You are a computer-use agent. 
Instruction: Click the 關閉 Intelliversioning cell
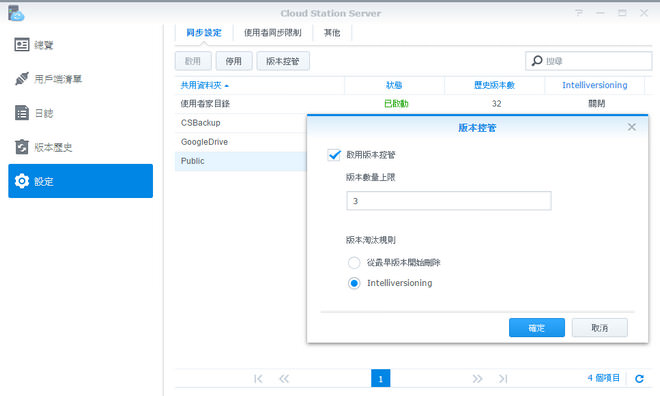click(596, 104)
